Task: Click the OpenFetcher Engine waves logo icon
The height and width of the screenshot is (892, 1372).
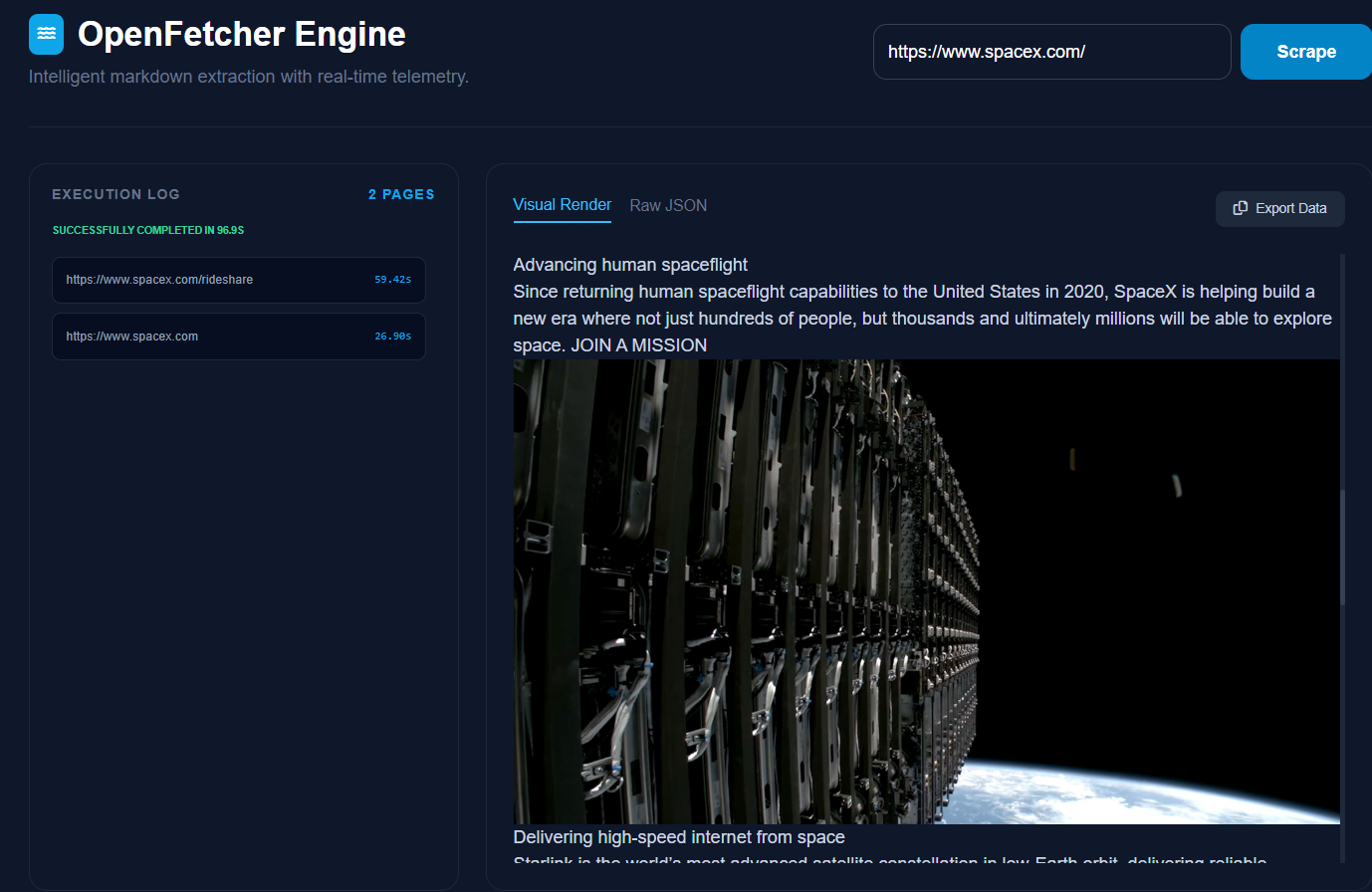Action: click(46, 33)
